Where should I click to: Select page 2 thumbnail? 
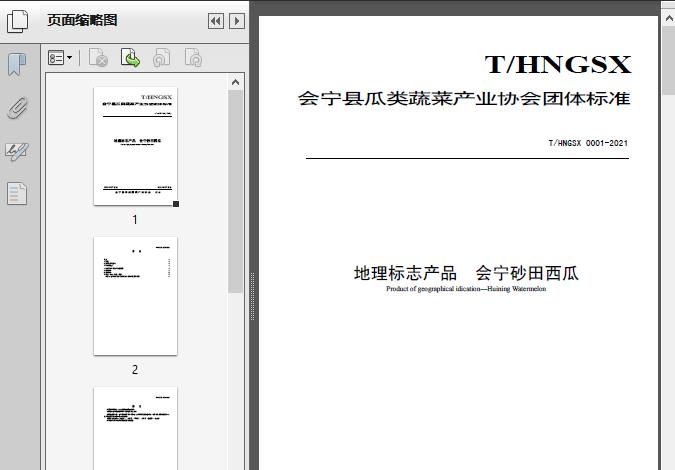pyautogui.click(x=135, y=296)
